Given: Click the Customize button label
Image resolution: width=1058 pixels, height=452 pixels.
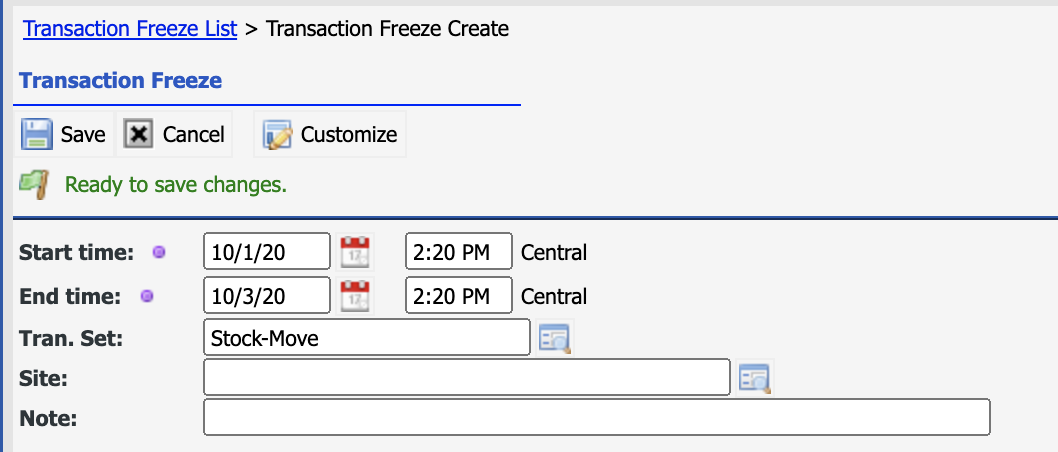Looking at the screenshot, I should (349, 135).
